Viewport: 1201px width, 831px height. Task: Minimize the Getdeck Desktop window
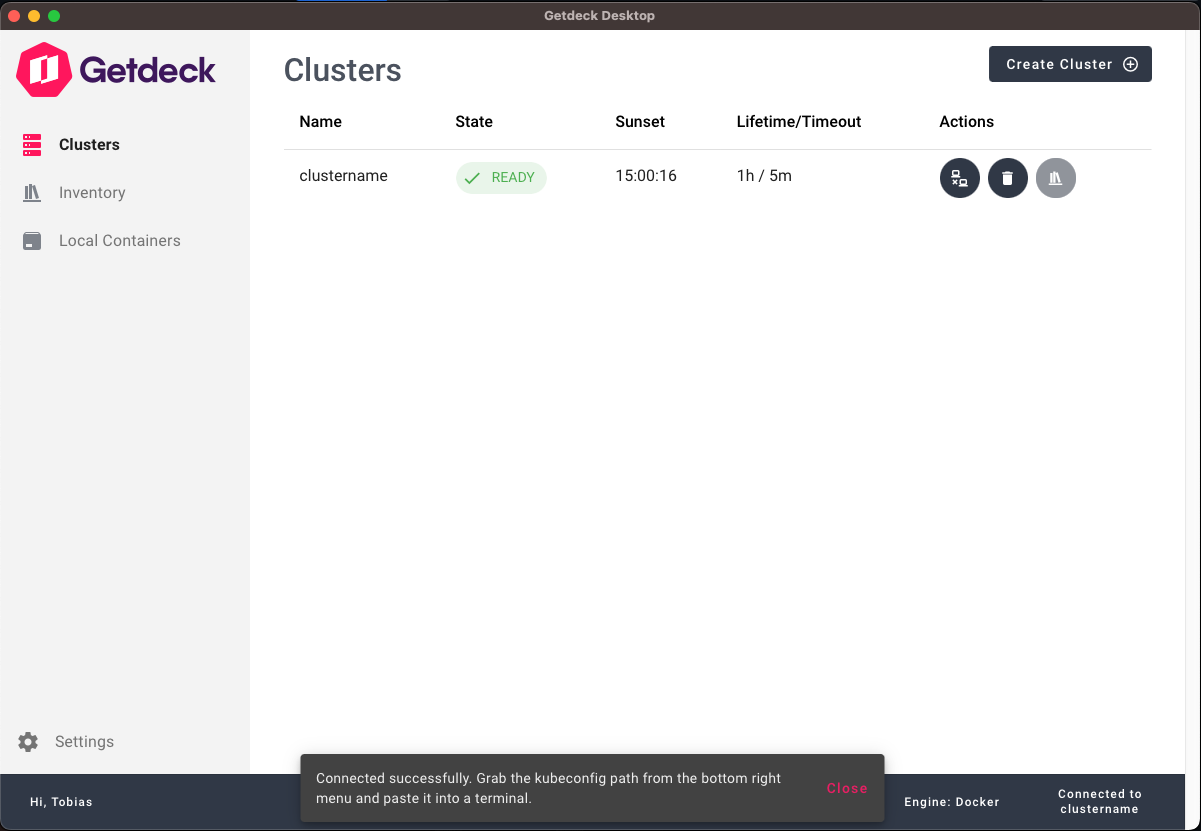tap(34, 16)
